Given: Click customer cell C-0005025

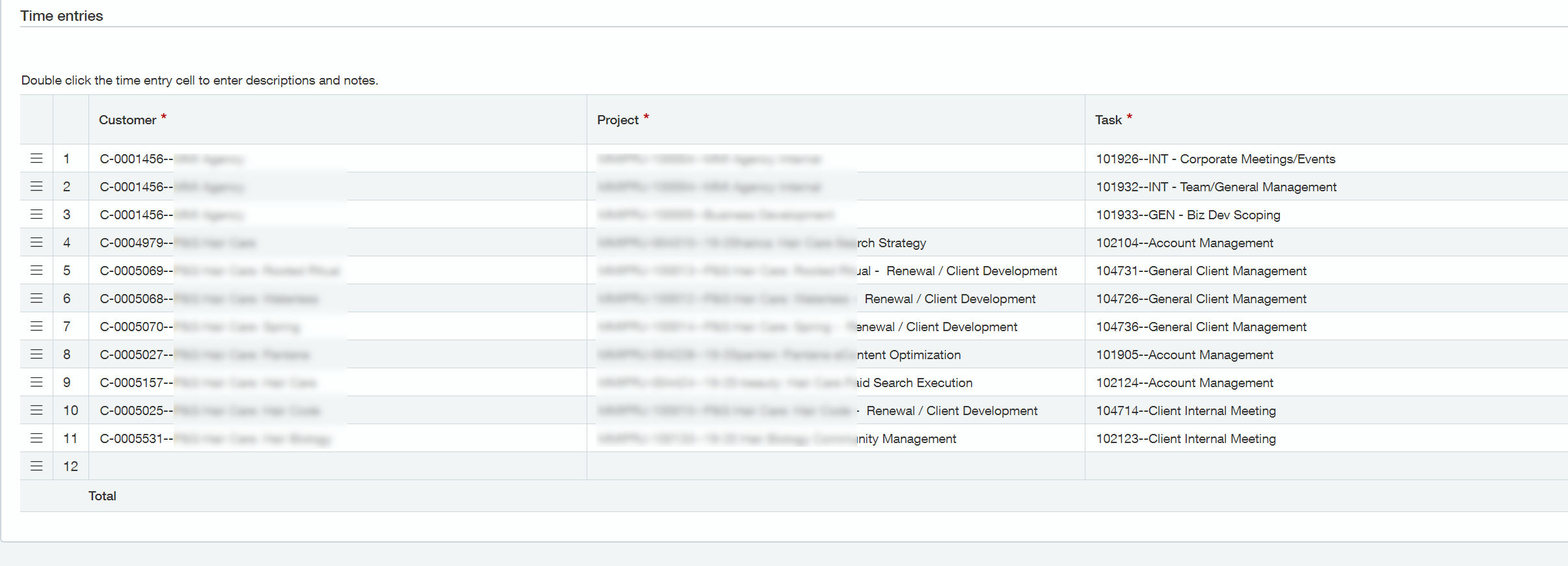Looking at the screenshot, I should click(338, 411).
